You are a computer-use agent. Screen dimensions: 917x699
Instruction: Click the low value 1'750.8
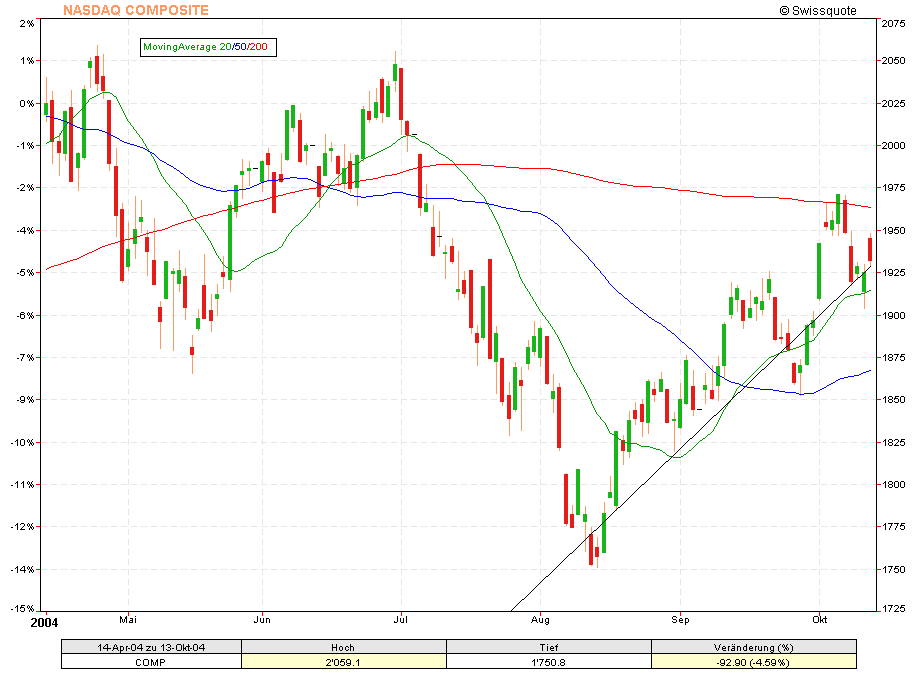coord(549,662)
